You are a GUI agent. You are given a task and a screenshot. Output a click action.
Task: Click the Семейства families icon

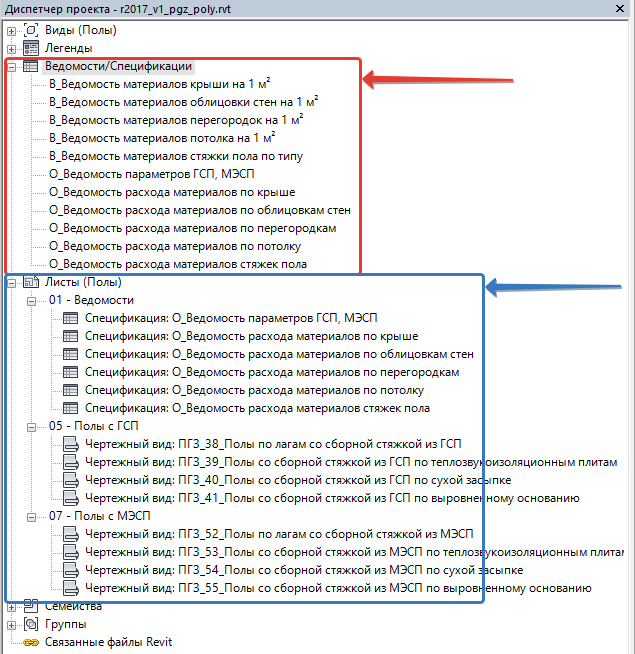[x=30, y=606]
